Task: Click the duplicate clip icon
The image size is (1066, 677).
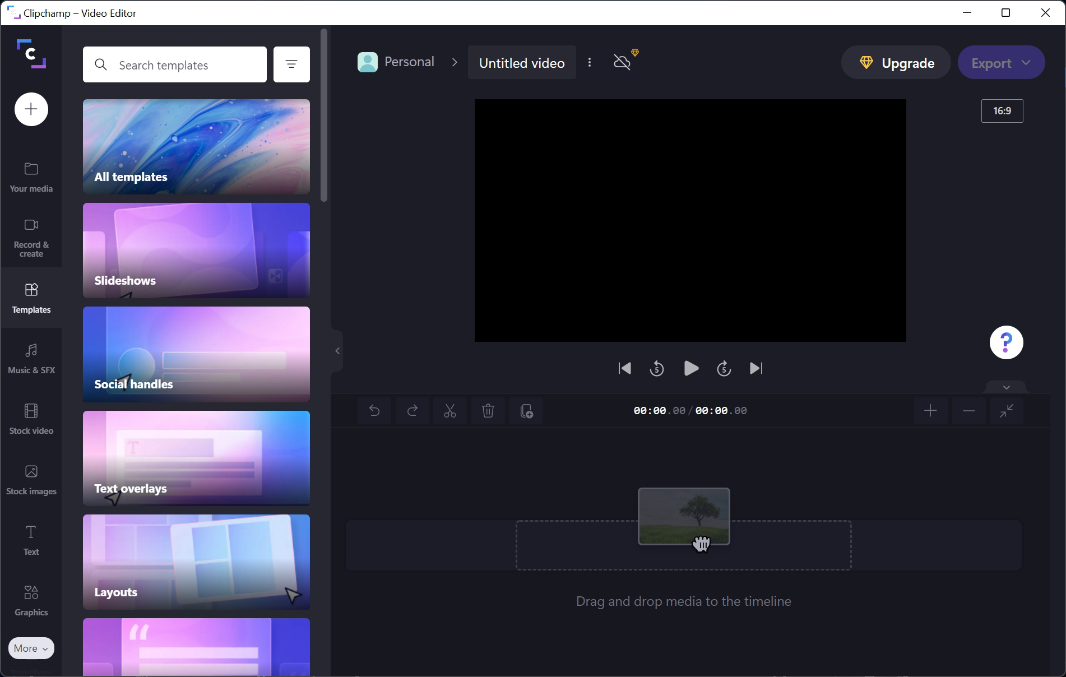Action: 527,411
